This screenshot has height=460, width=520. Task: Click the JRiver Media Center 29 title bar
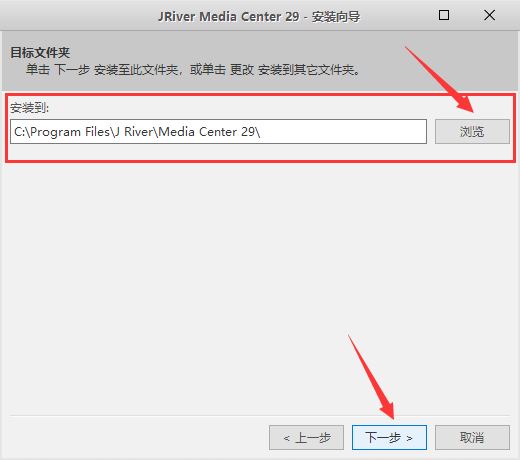(259, 16)
